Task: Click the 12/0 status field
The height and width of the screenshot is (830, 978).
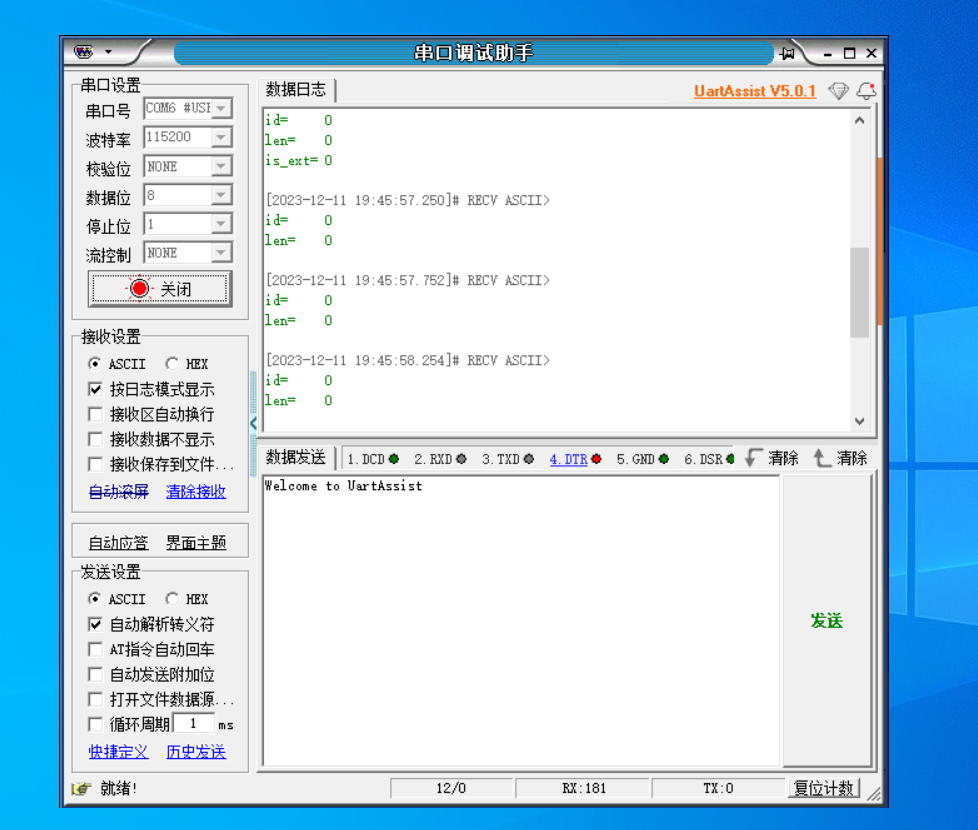Action: (x=451, y=789)
